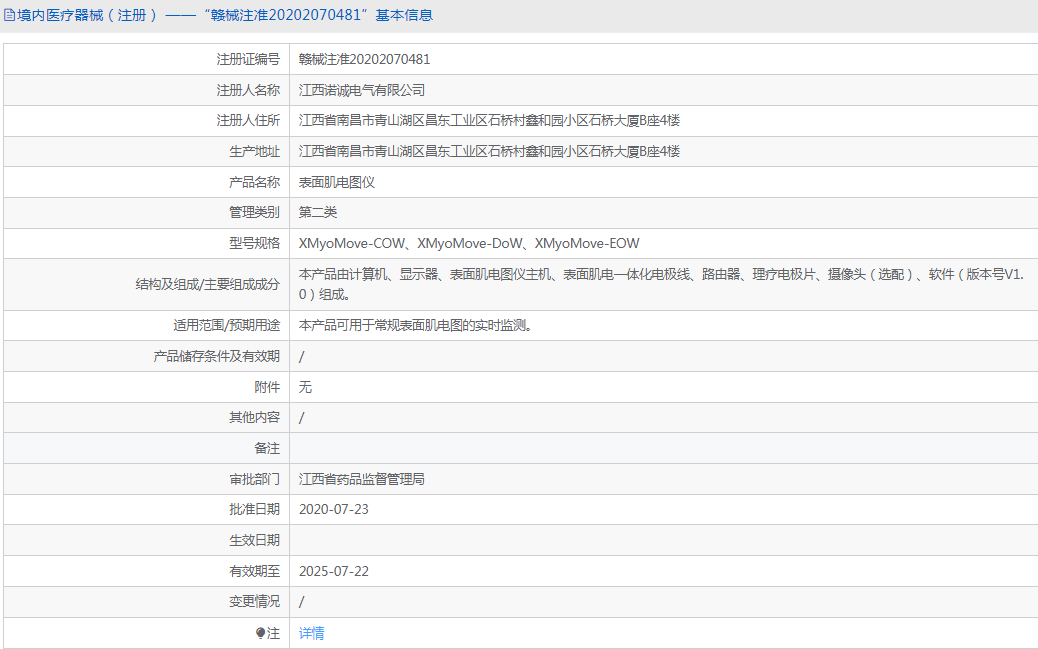Screen dimensions: 1038x649
Task: Click the lightbulb icon next to 注
Action: (261, 633)
